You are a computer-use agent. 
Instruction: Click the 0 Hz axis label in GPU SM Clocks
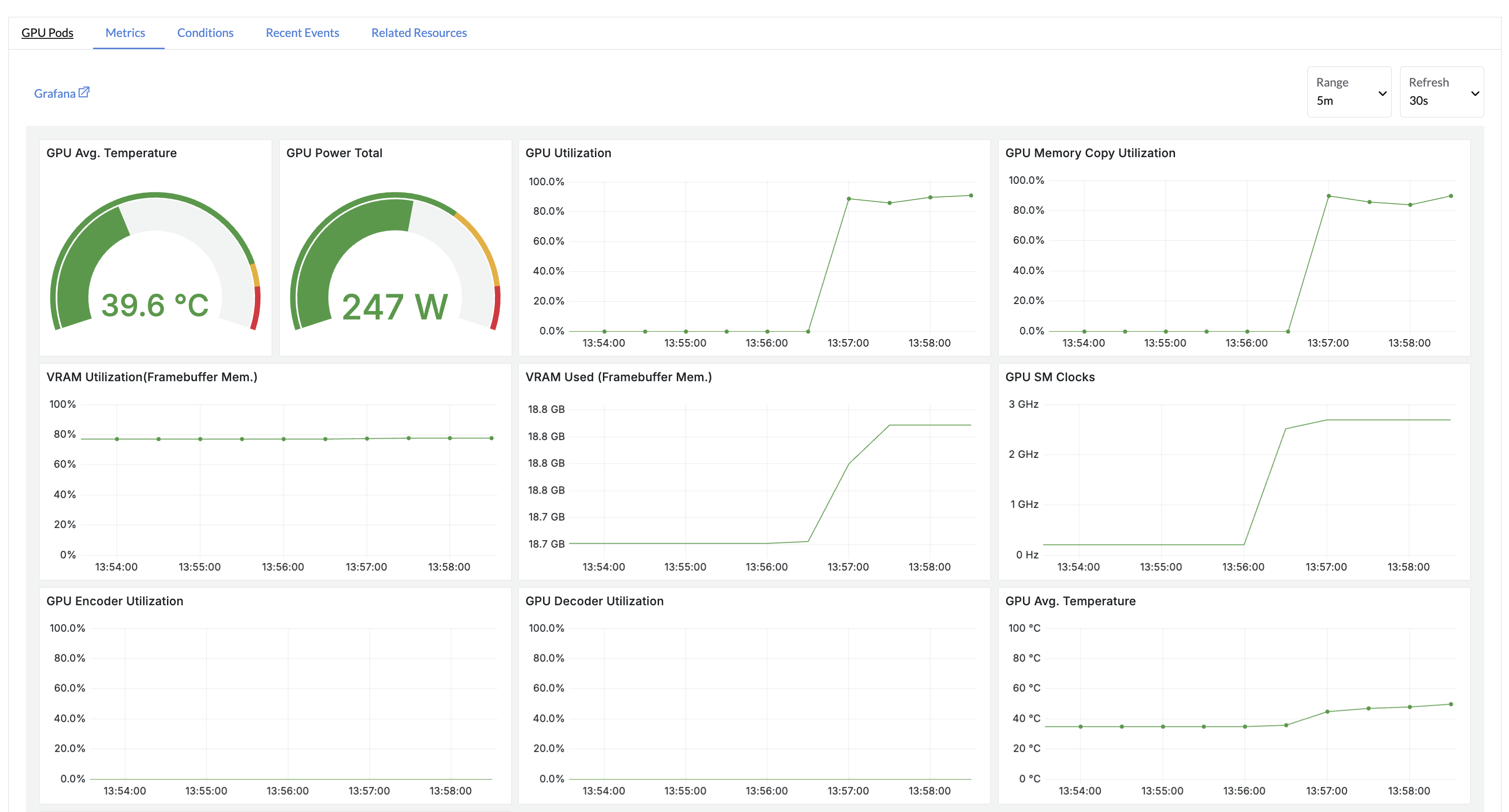coord(1027,555)
